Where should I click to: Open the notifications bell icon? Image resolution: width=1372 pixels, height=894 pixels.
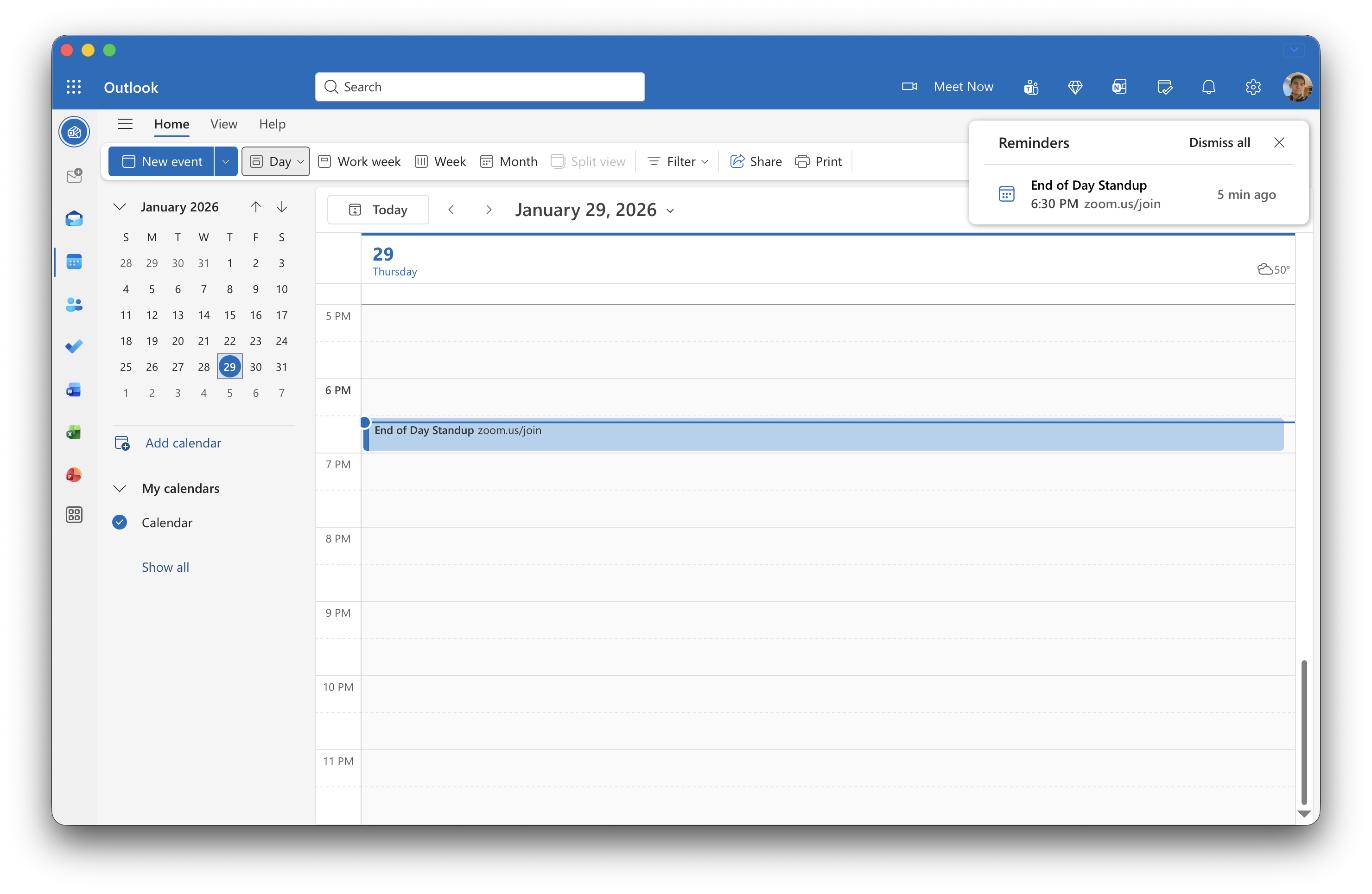(1208, 87)
